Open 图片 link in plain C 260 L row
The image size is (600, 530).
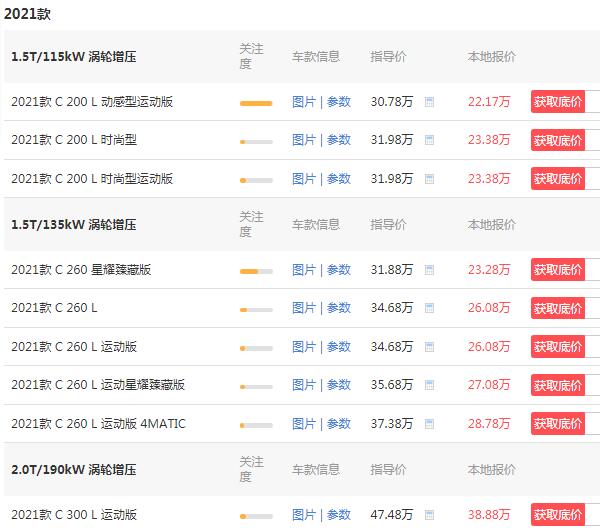(x=304, y=308)
